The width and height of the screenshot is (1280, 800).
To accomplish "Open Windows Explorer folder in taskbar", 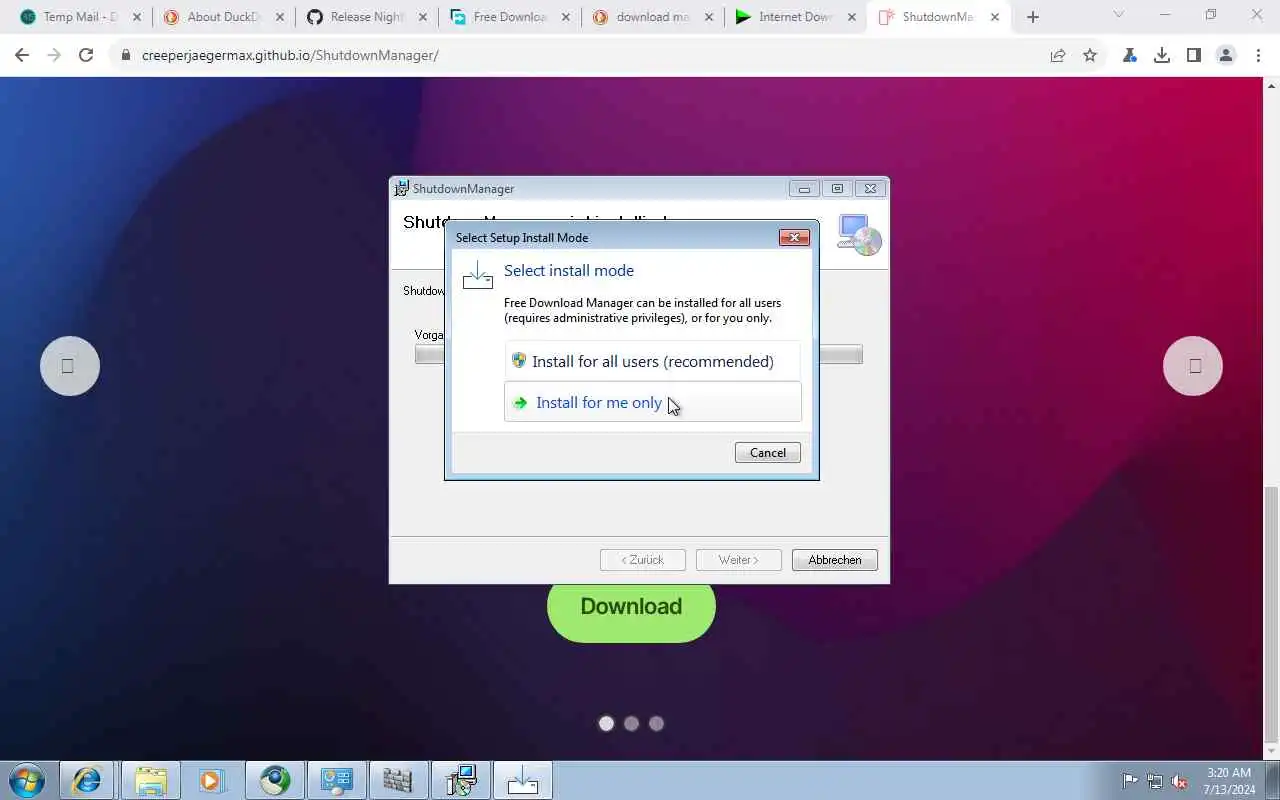I will [150, 781].
